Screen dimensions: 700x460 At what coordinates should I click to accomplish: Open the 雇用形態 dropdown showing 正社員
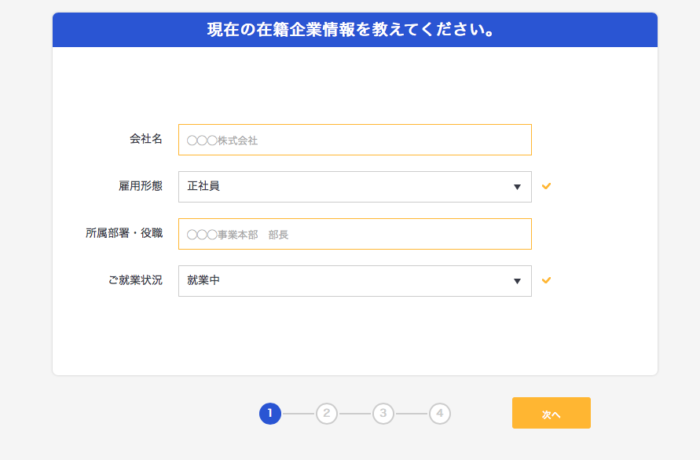[x=355, y=187]
